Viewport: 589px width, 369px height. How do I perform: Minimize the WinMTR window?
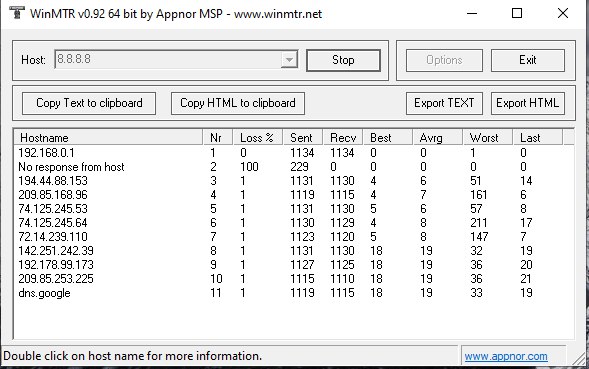click(x=472, y=14)
